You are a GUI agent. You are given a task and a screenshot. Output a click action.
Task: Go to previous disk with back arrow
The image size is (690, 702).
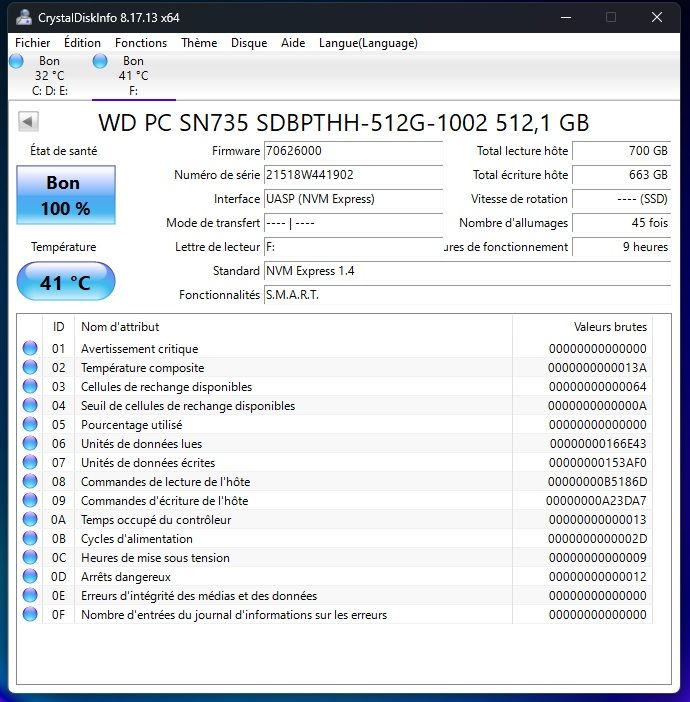pos(28,121)
